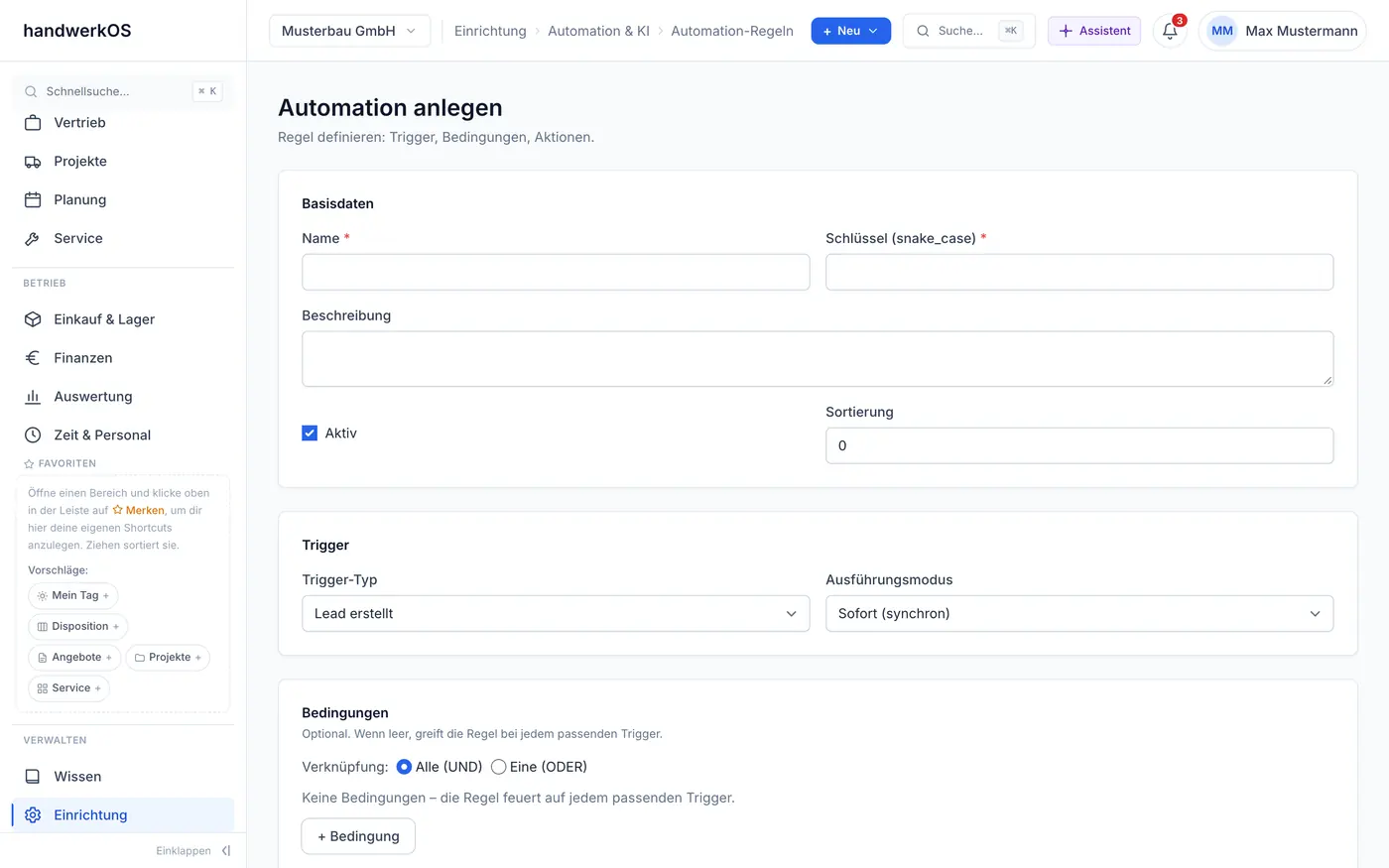Go to Einrichtung breadcrumb
1389x868 pixels.
[x=490, y=31]
